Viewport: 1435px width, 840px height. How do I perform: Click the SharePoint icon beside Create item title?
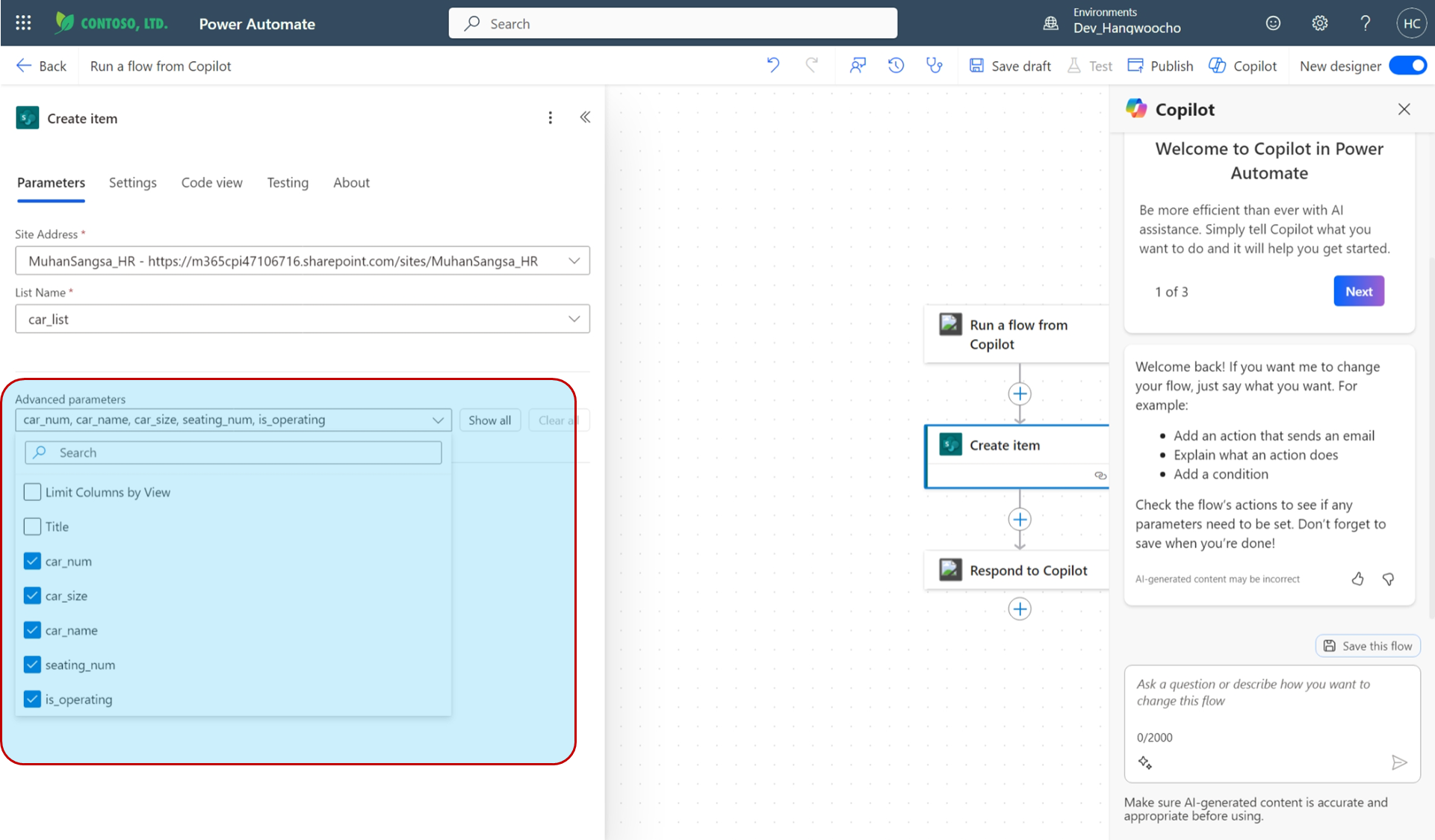(28, 118)
